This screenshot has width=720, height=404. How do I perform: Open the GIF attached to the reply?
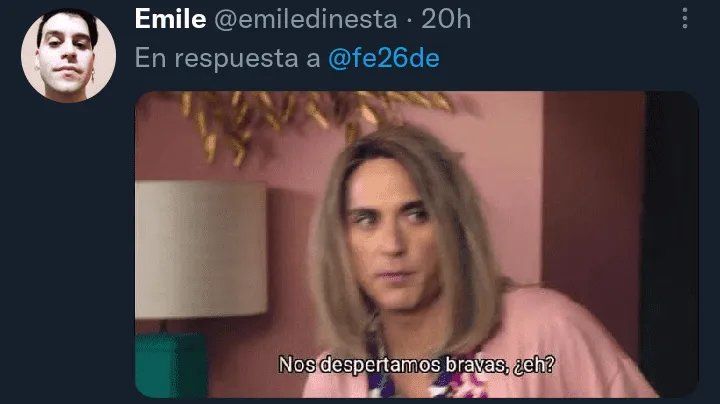point(416,244)
